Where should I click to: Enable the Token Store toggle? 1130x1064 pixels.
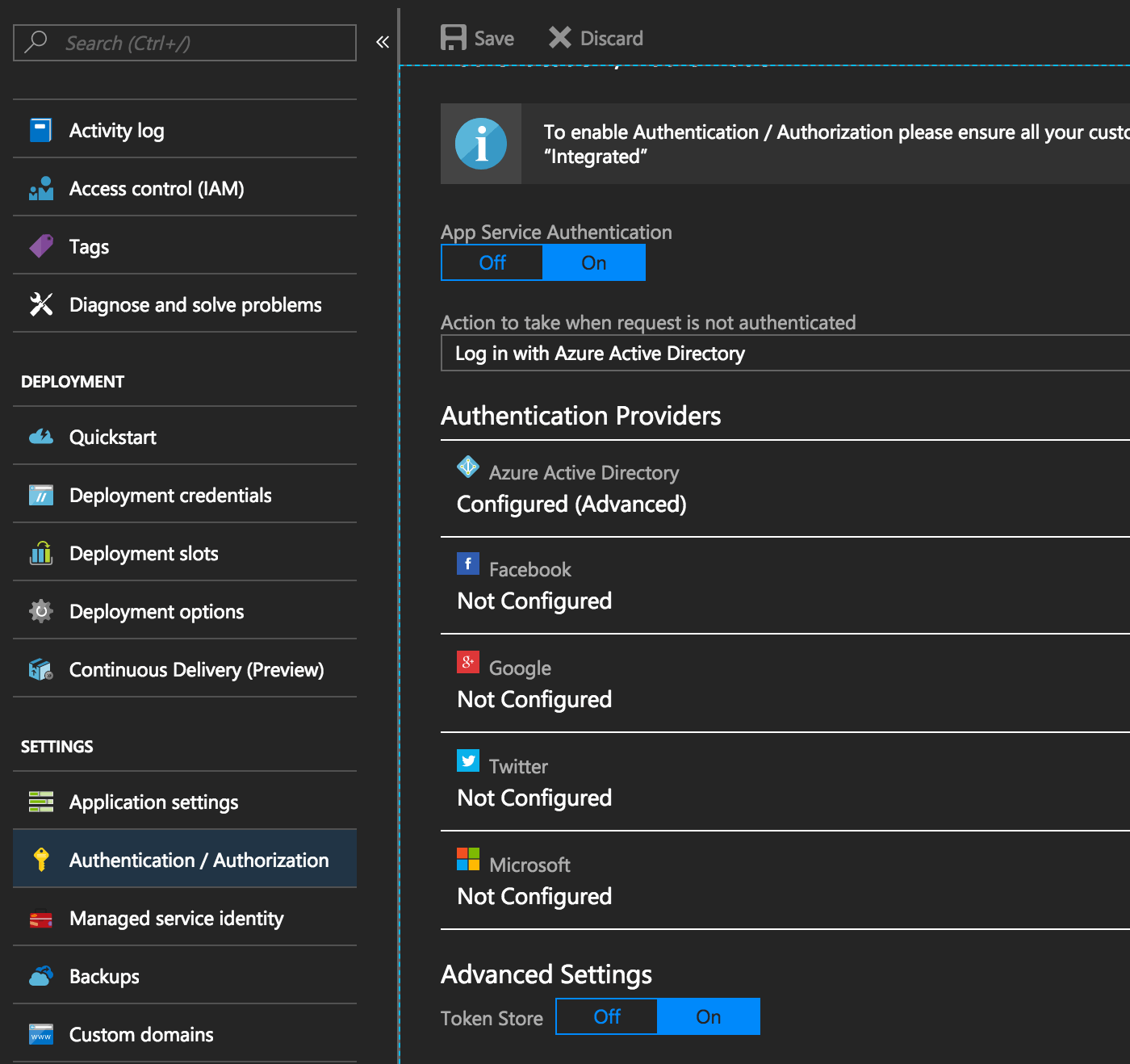pyautogui.click(x=709, y=1016)
